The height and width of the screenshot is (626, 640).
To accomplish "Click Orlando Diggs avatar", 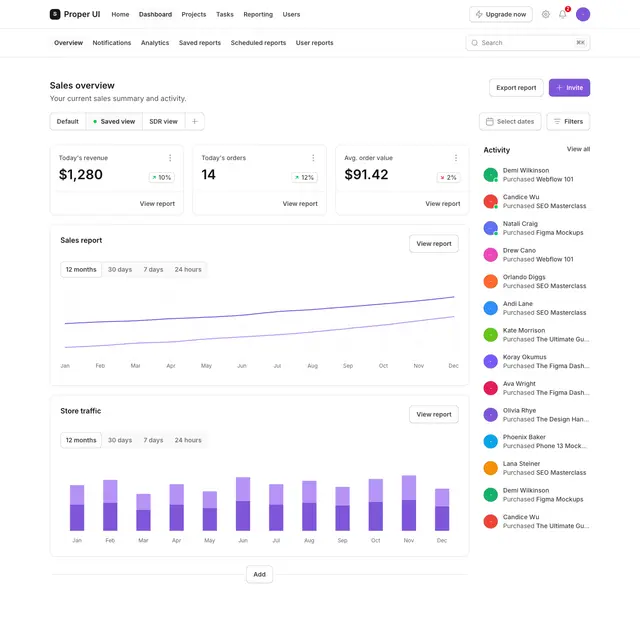I will pos(490,281).
